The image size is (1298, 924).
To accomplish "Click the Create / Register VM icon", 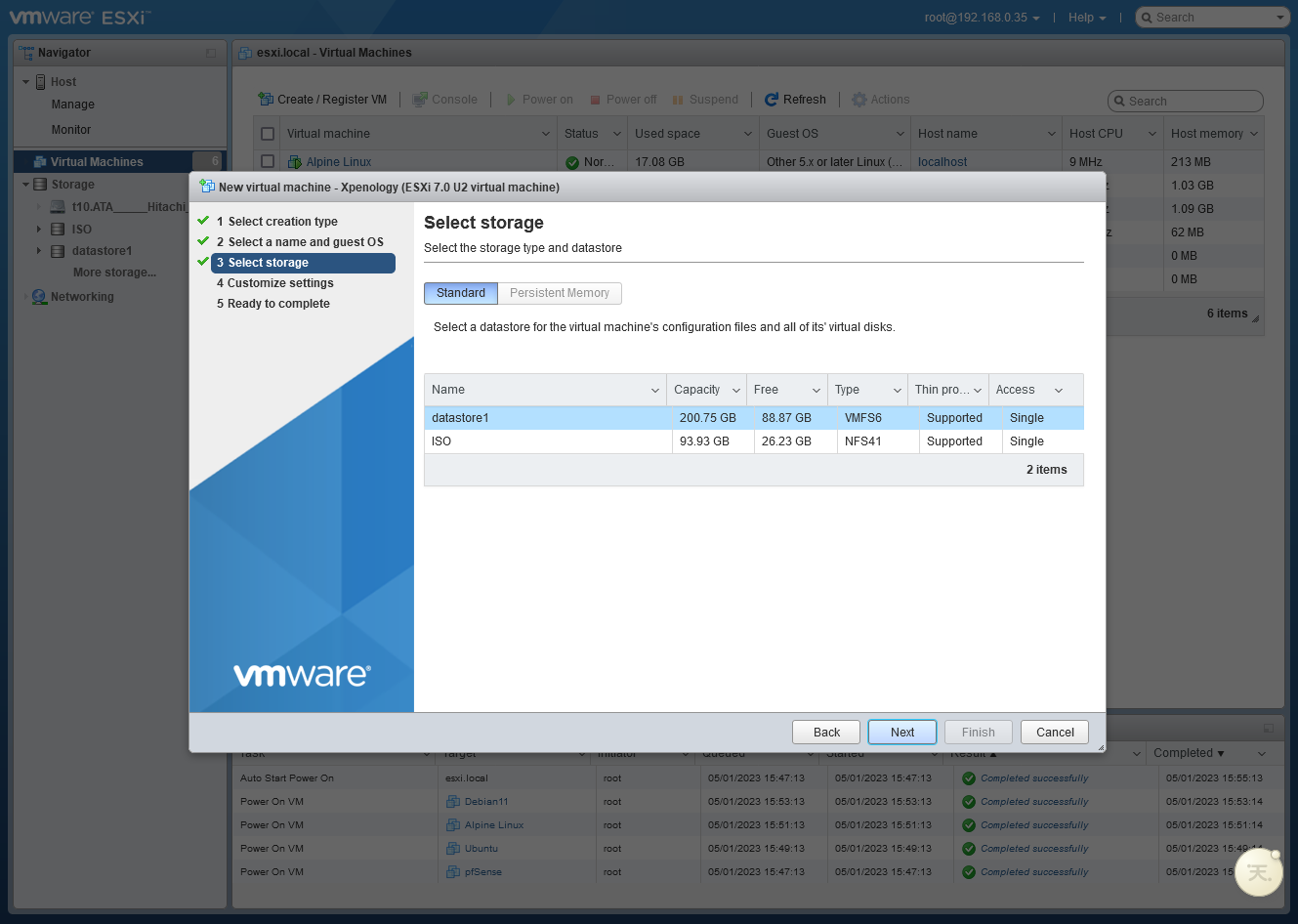I will click(266, 100).
